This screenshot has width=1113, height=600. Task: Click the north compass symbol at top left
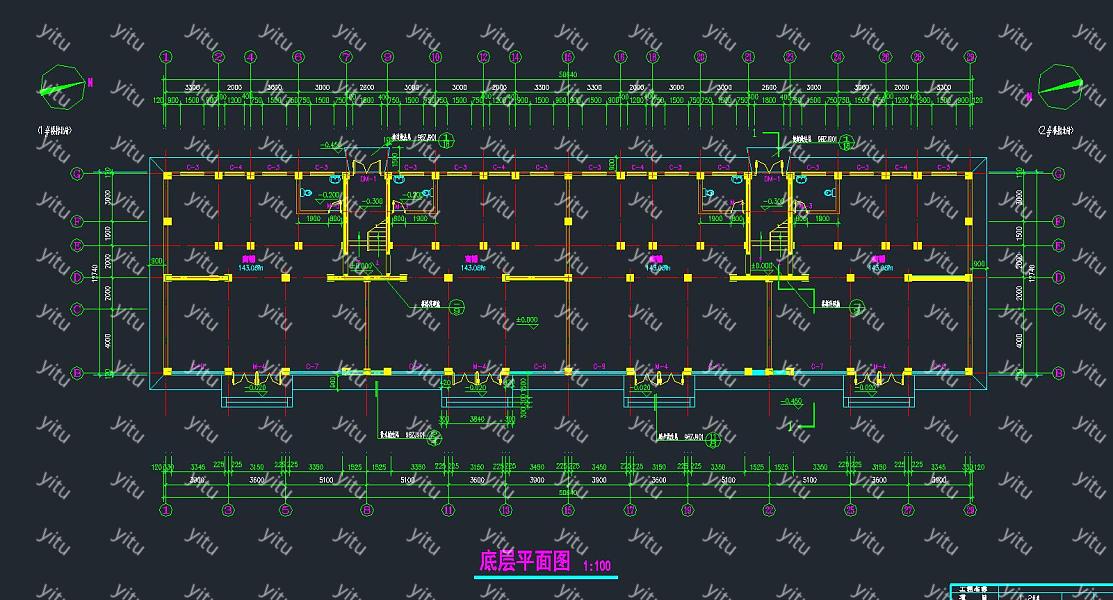pos(62,88)
